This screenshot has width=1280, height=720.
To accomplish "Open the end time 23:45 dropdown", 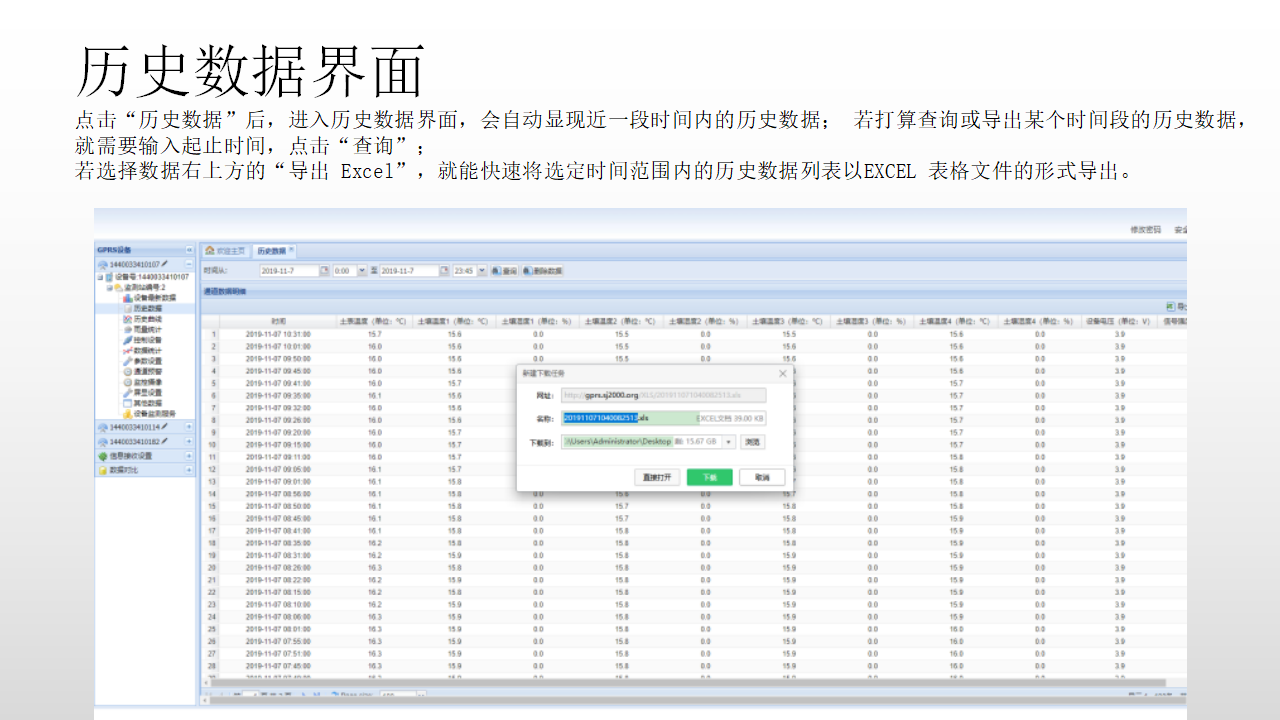I will [482, 271].
